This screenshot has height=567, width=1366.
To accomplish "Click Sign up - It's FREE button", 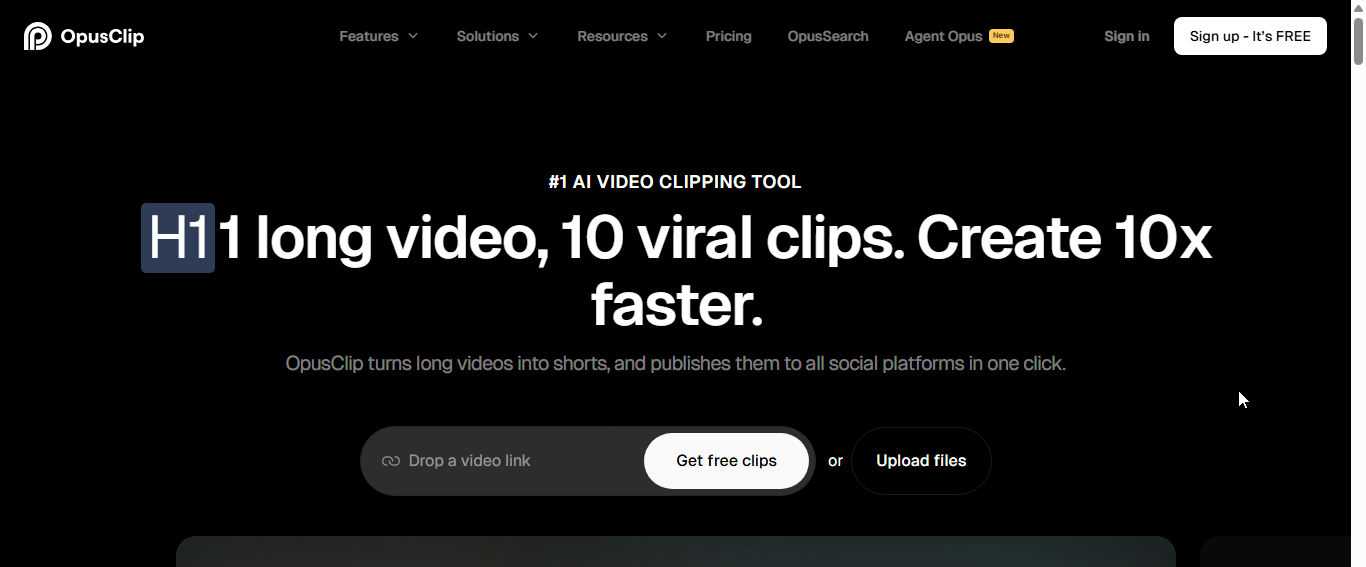I will [x=1250, y=36].
